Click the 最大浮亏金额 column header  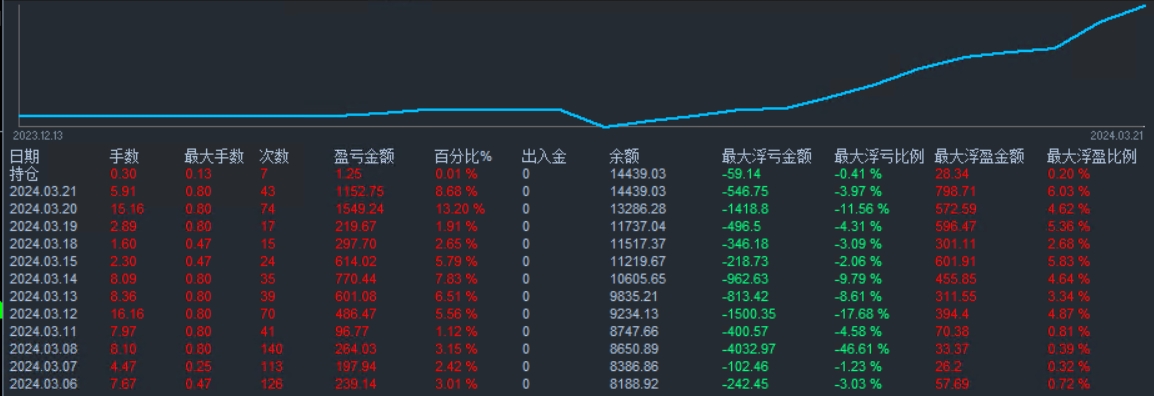[767, 156]
